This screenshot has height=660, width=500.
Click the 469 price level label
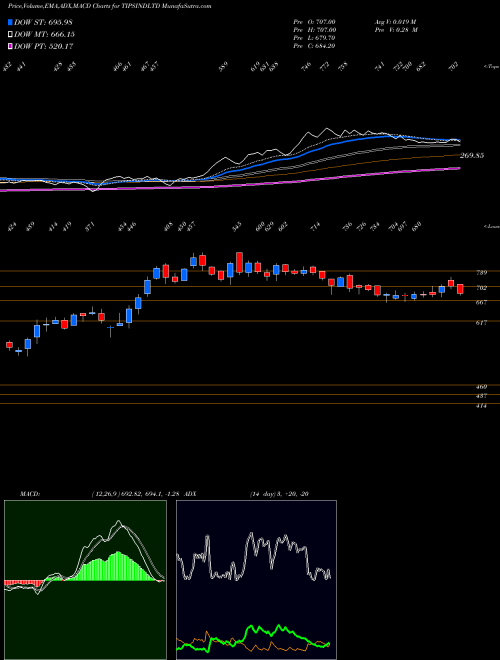click(x=482, y=386)
